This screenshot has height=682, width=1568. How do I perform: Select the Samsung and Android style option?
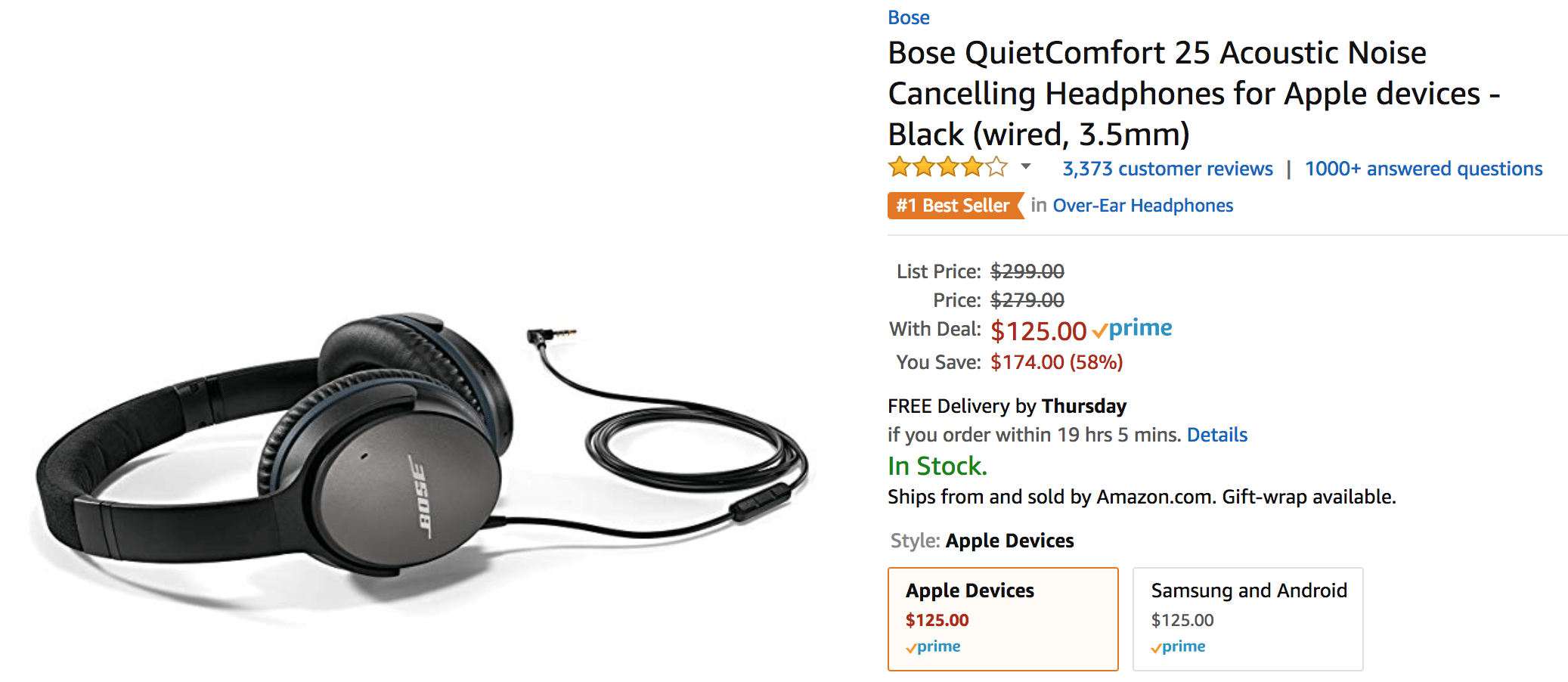[1247, 618]
